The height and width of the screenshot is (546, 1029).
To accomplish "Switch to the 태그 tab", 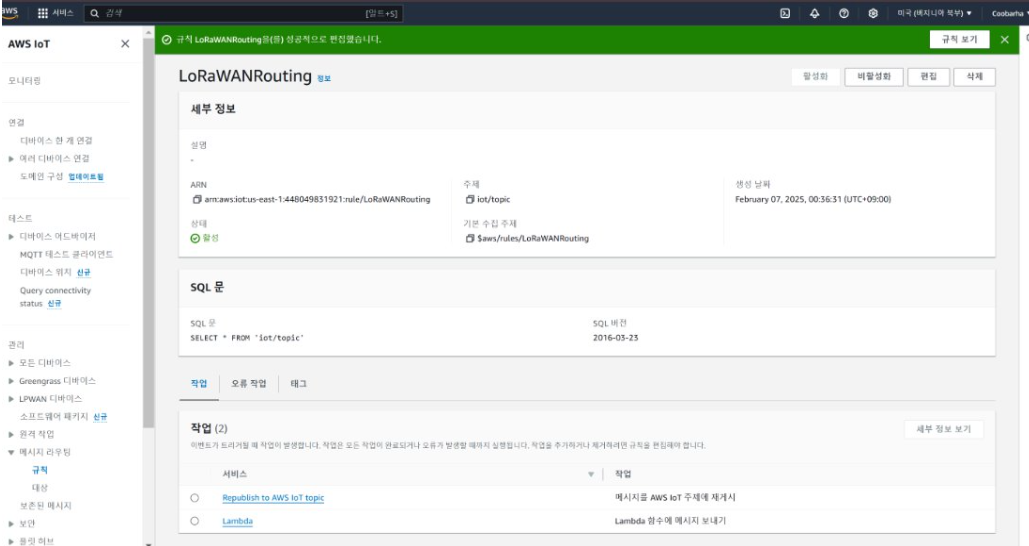I will [299, 384].
